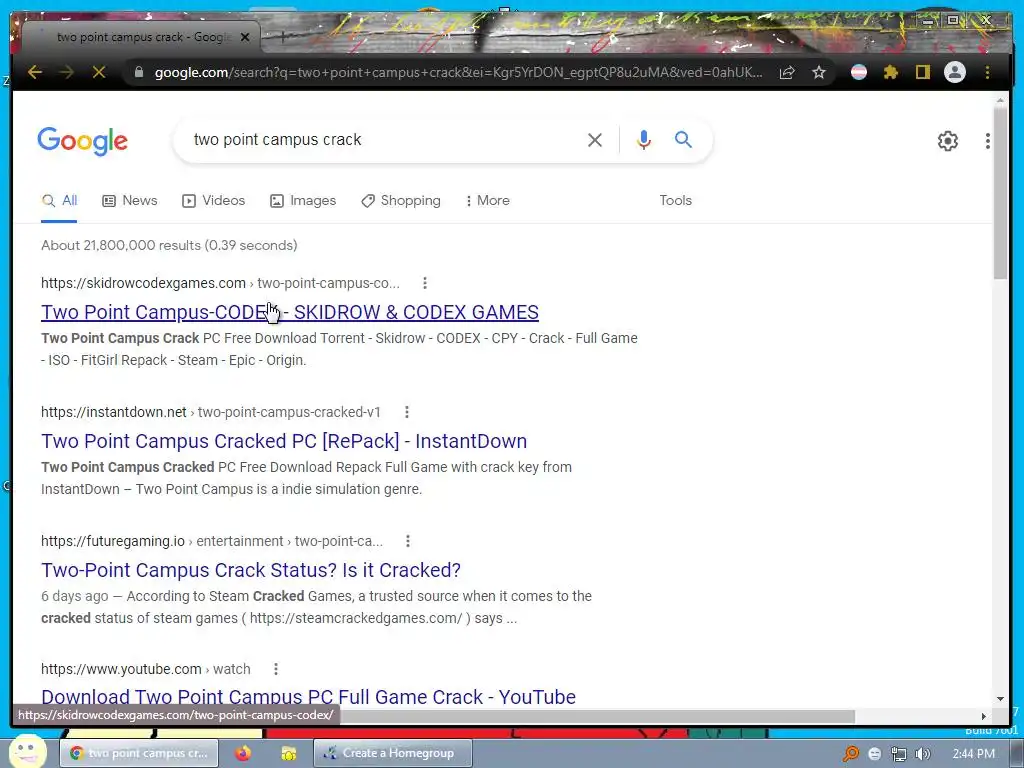
Task: Click the horizontal scrollbar right arrow
Action: [x=984, y=716]
